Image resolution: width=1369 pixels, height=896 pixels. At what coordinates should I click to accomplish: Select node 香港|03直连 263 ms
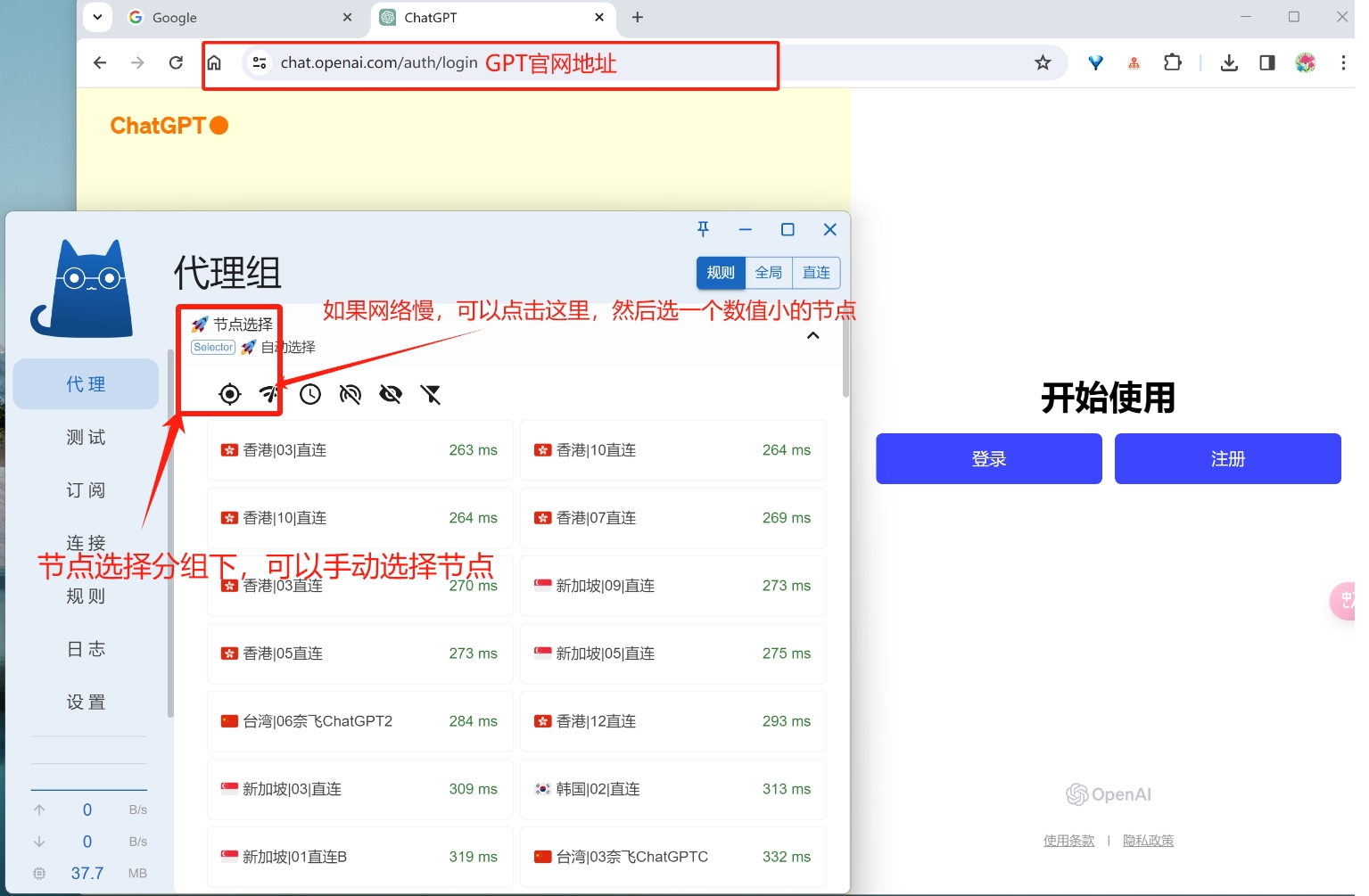[x=360, y=450]
